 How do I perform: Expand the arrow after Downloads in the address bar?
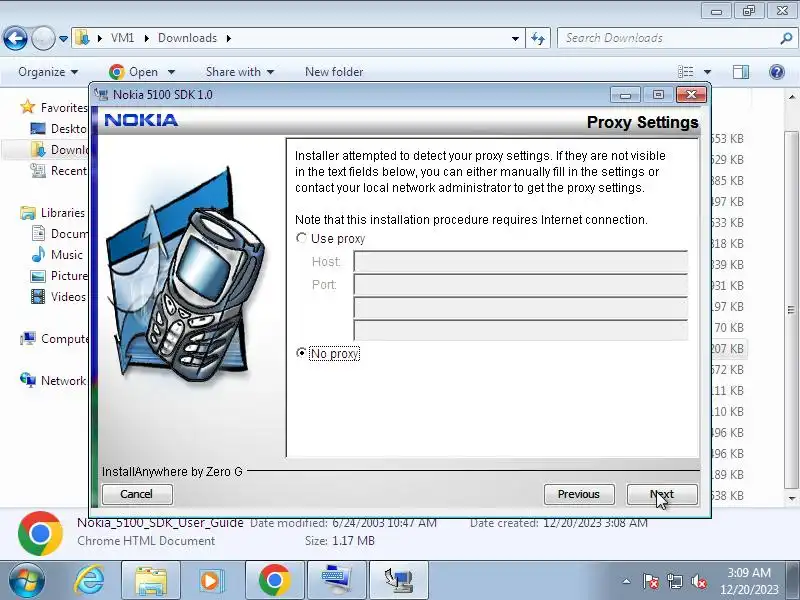click(229, 38)
